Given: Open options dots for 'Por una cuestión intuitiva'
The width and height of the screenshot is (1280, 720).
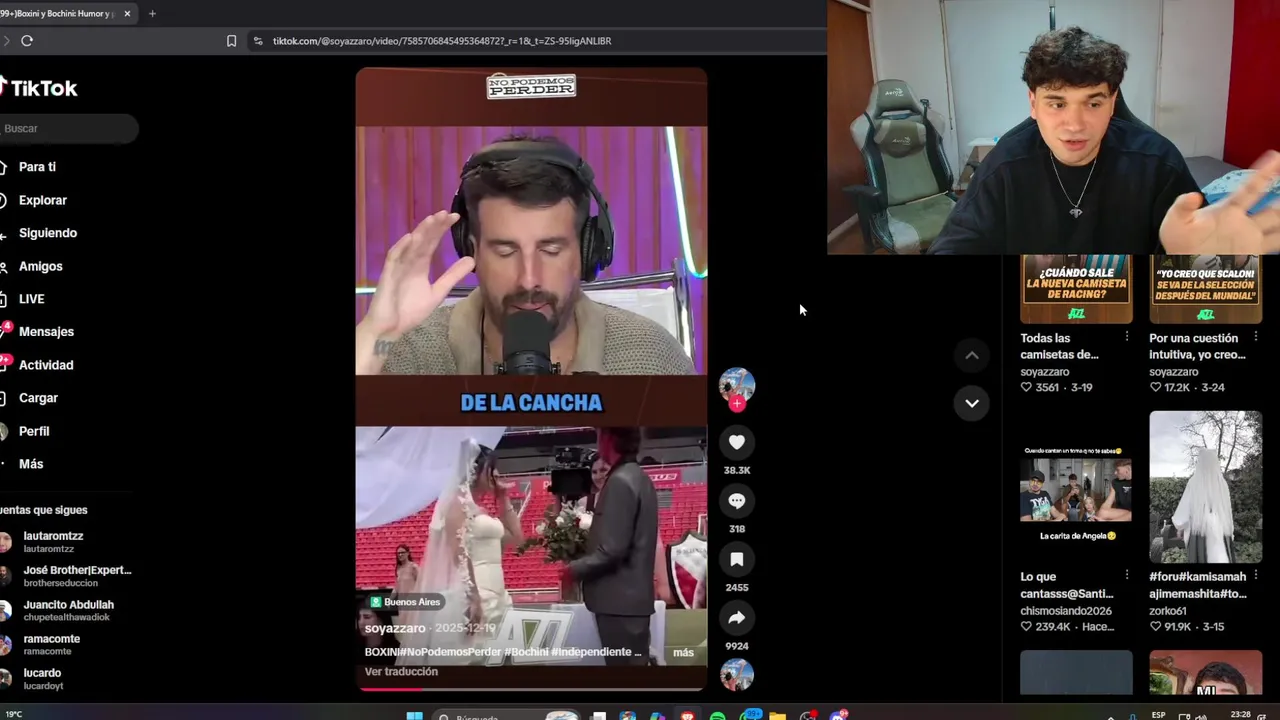Looking at the screenshot, I should click(1256, 338).
